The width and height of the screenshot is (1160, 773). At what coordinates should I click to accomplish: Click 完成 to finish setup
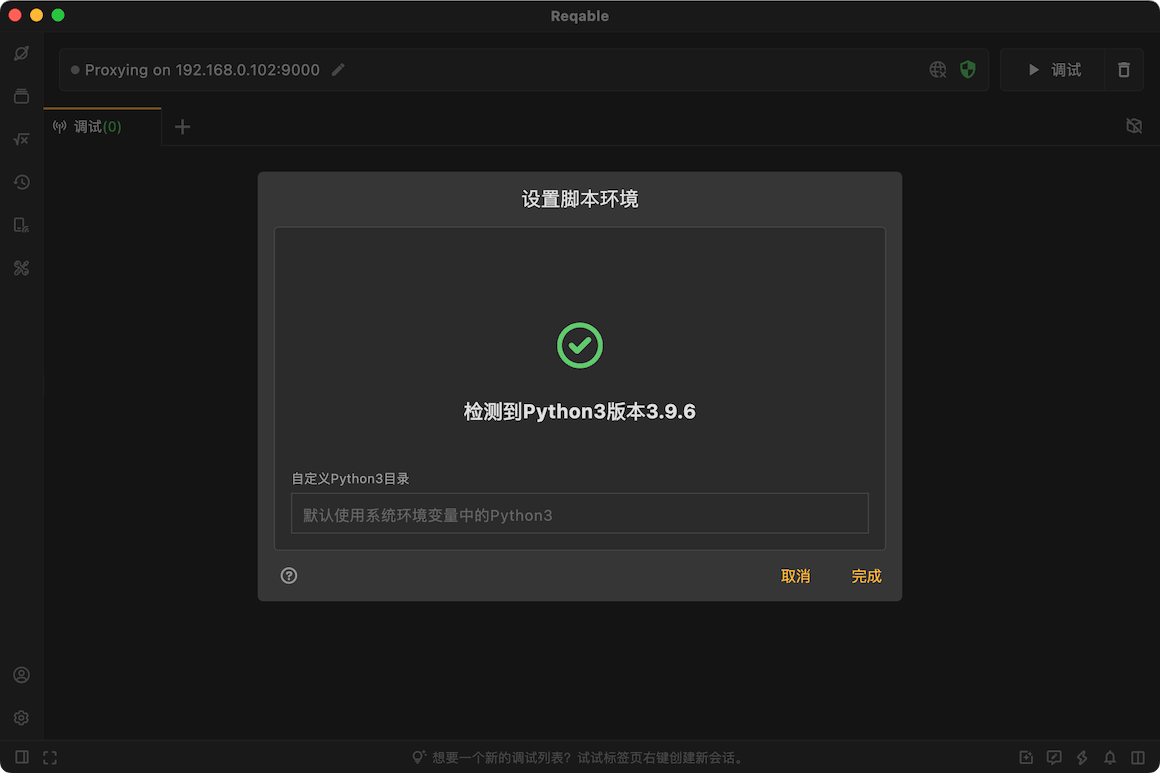(866, 576)
